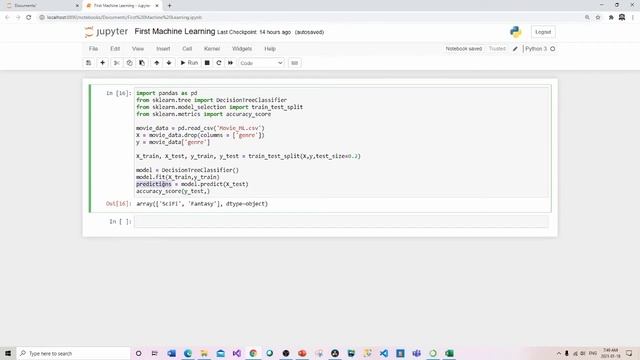Click the import pandas as pd line
Viewport: 640px width, 360px height.
click(167, 93)
